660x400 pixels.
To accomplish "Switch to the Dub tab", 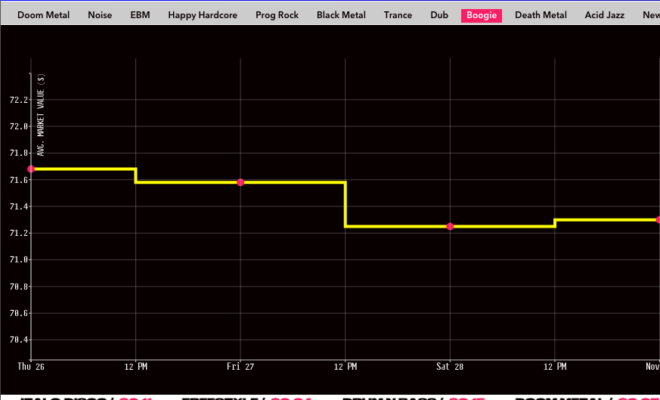I will tap(439, 15).
